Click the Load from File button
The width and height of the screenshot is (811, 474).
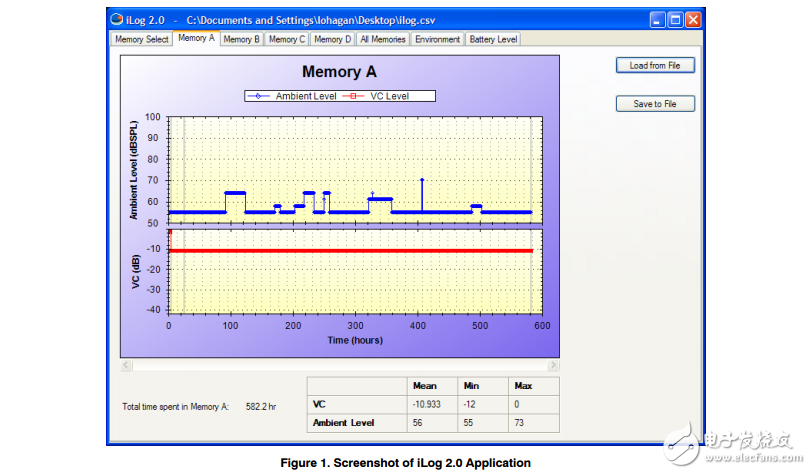tap(654, 65)
